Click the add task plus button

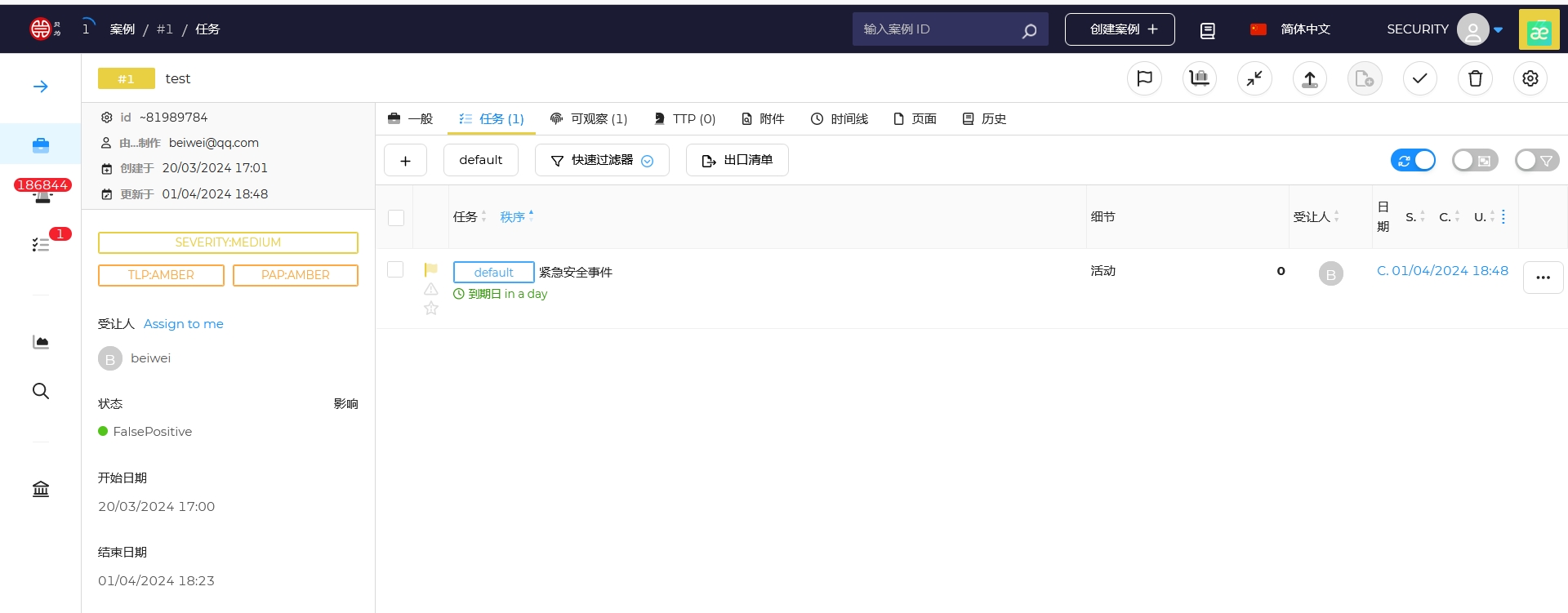tap(405, 160)
